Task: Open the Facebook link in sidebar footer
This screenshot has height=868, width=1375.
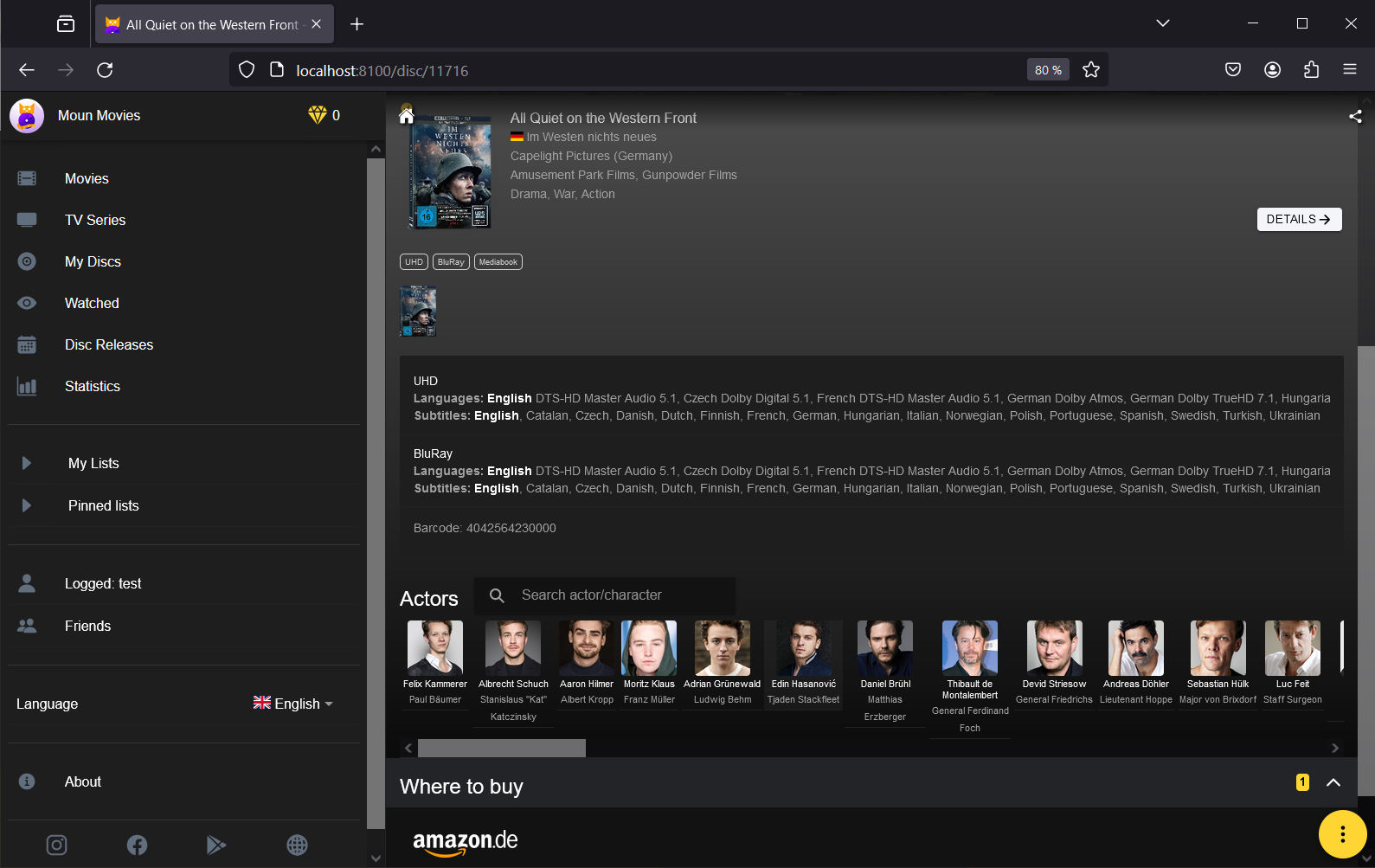Action: (x=137, y=845)
